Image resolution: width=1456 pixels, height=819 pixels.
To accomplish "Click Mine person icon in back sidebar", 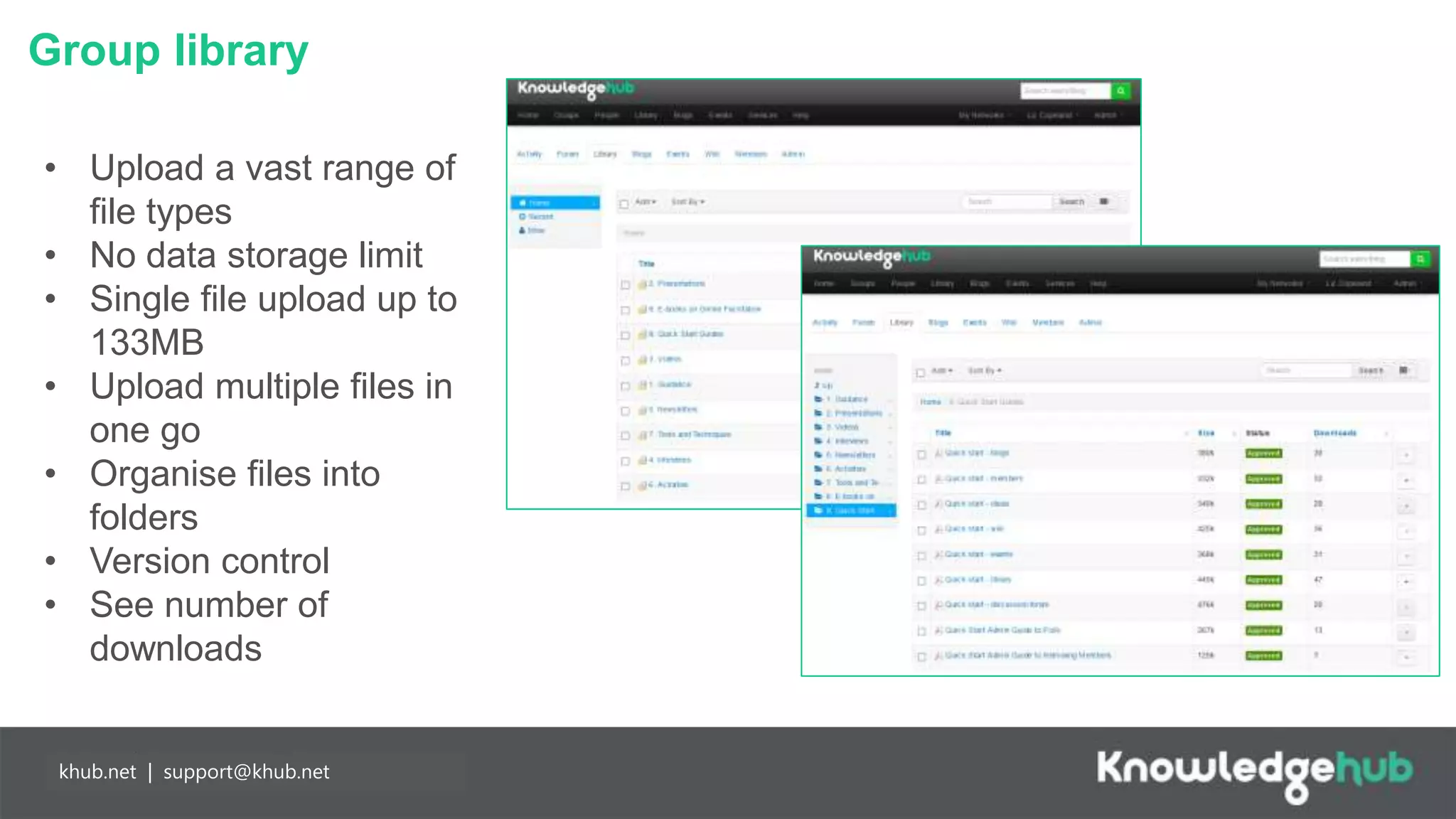I will coord(523,230).
